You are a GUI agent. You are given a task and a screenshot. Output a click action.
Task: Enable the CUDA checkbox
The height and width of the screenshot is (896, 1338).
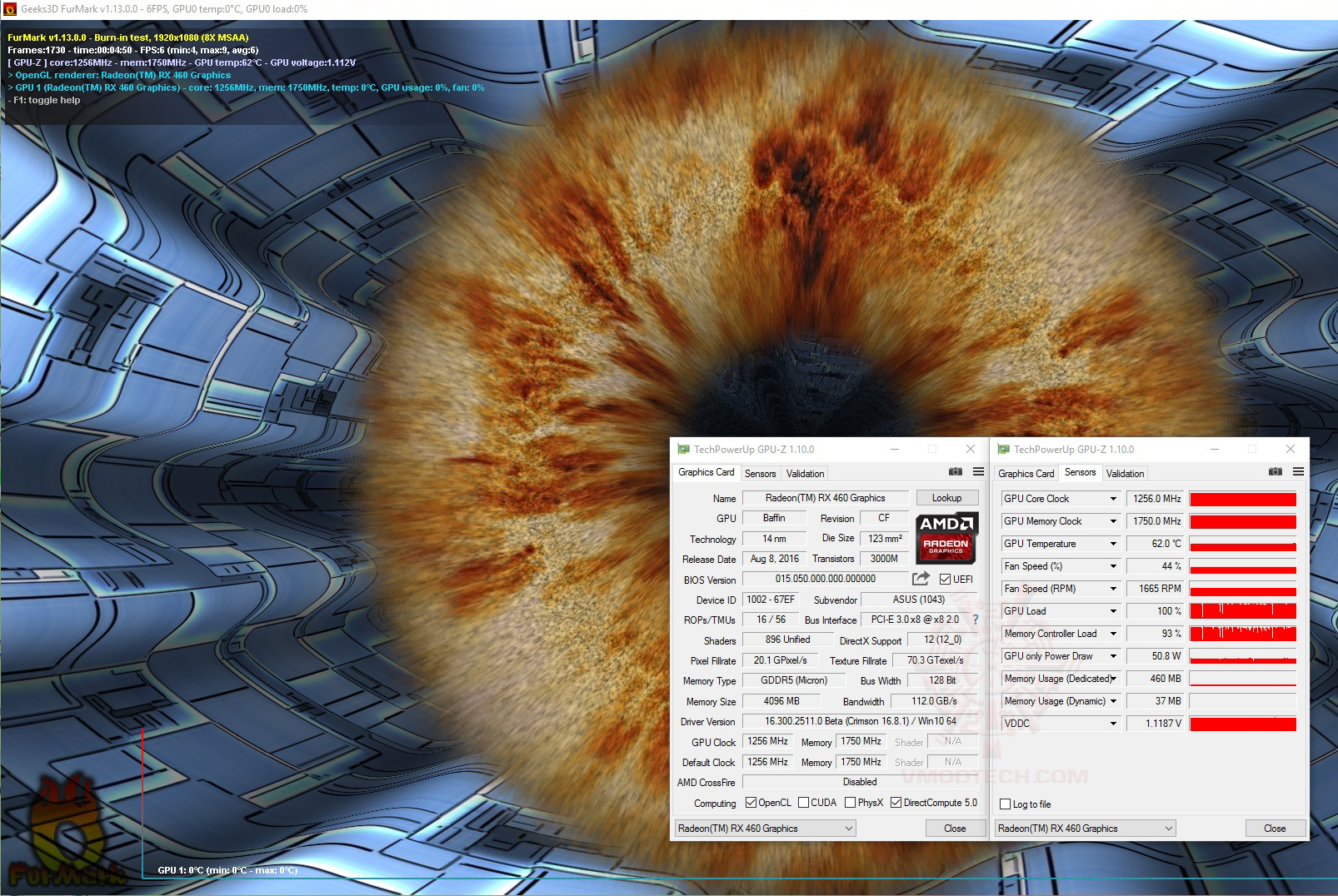[803, 803]
